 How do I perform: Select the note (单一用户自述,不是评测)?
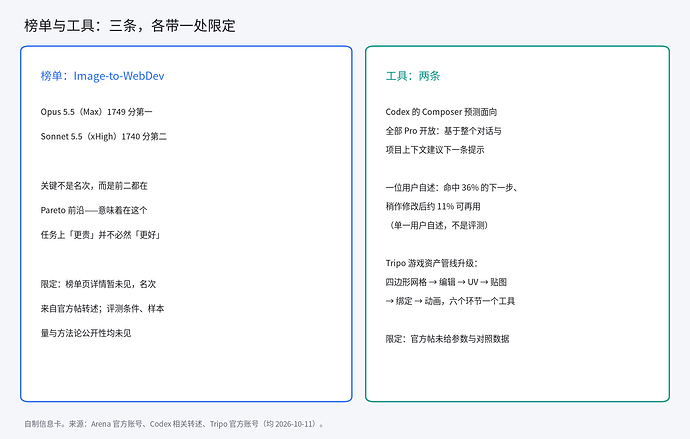pos(437,226)
